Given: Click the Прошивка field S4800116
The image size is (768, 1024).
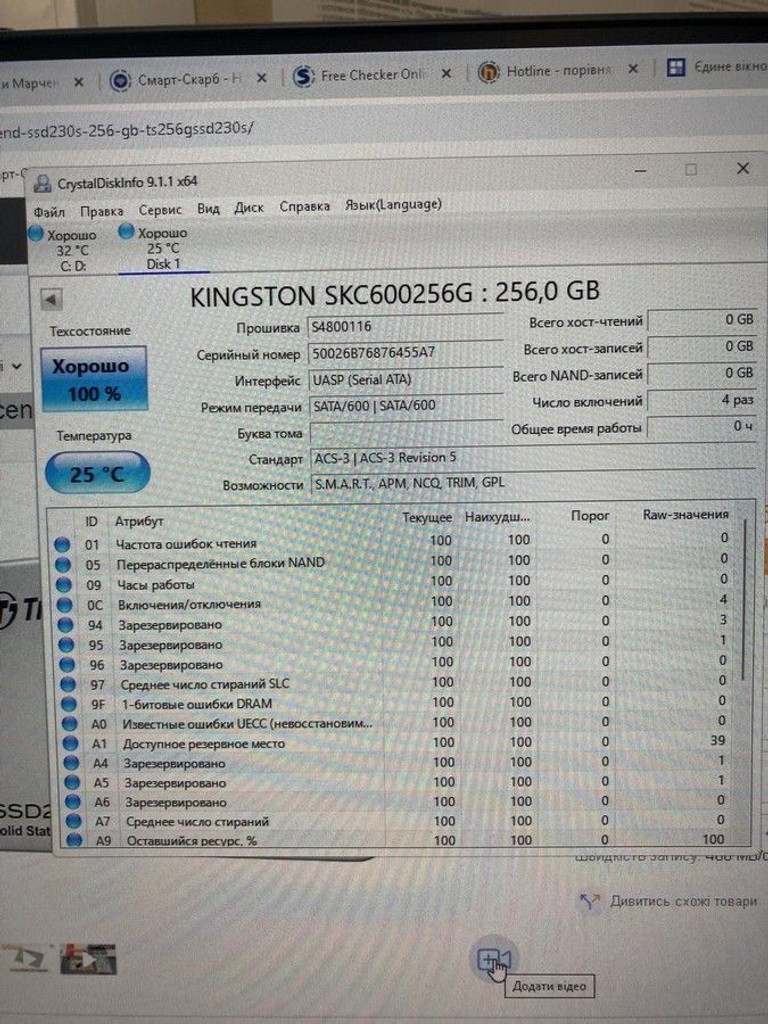Looking at the screenshot, I should point(405,327).
